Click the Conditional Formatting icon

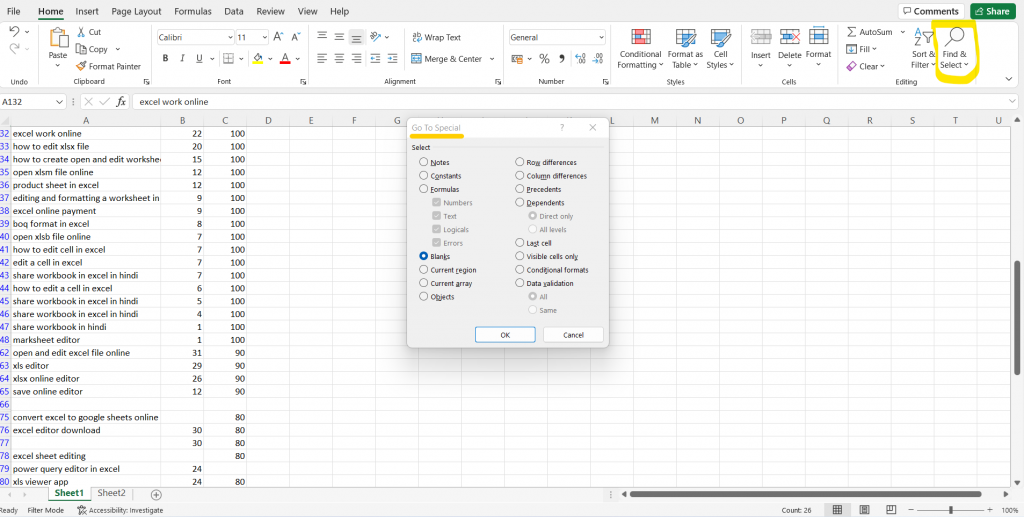(x=640, y=38)
